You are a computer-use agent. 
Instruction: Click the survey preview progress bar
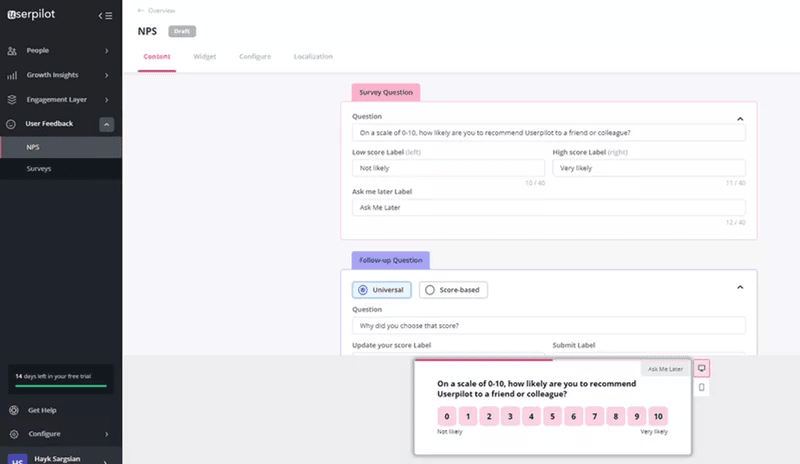(484, 360)
